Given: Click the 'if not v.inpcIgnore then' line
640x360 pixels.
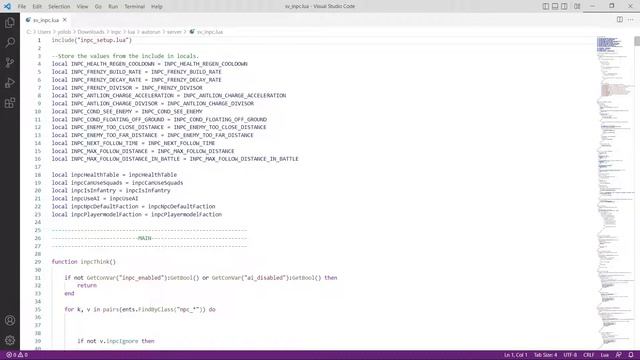Looking at the screenshot, I should pos(116,341).
